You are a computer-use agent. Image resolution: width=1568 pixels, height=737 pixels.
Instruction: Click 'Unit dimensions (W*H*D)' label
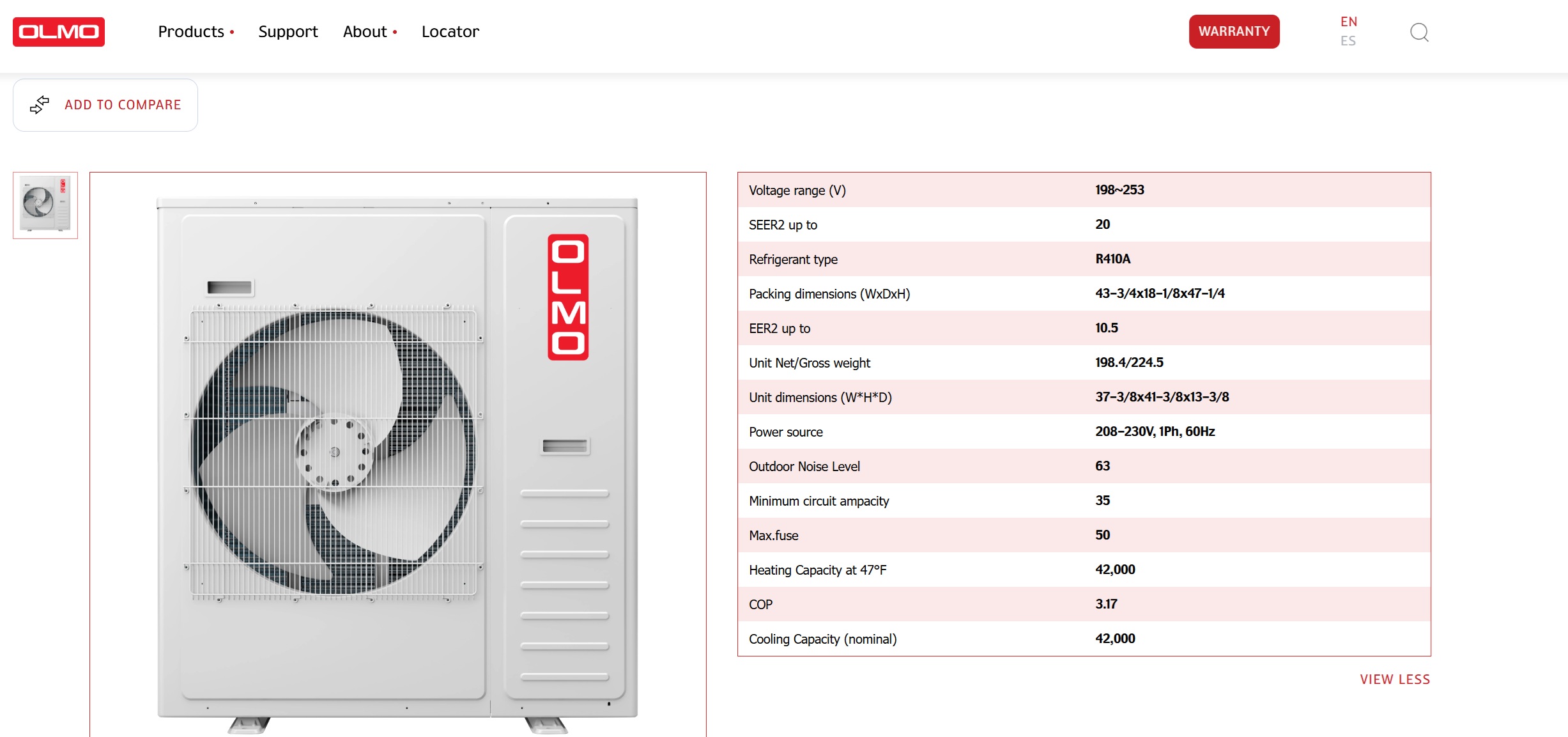point(820,398)
